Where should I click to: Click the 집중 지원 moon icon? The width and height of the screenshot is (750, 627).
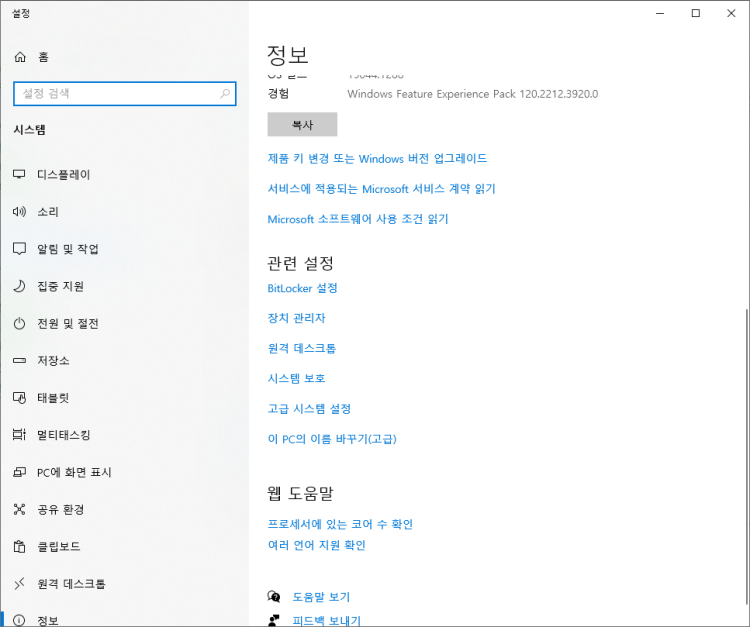pyautogui.click(x=19, y=286)
